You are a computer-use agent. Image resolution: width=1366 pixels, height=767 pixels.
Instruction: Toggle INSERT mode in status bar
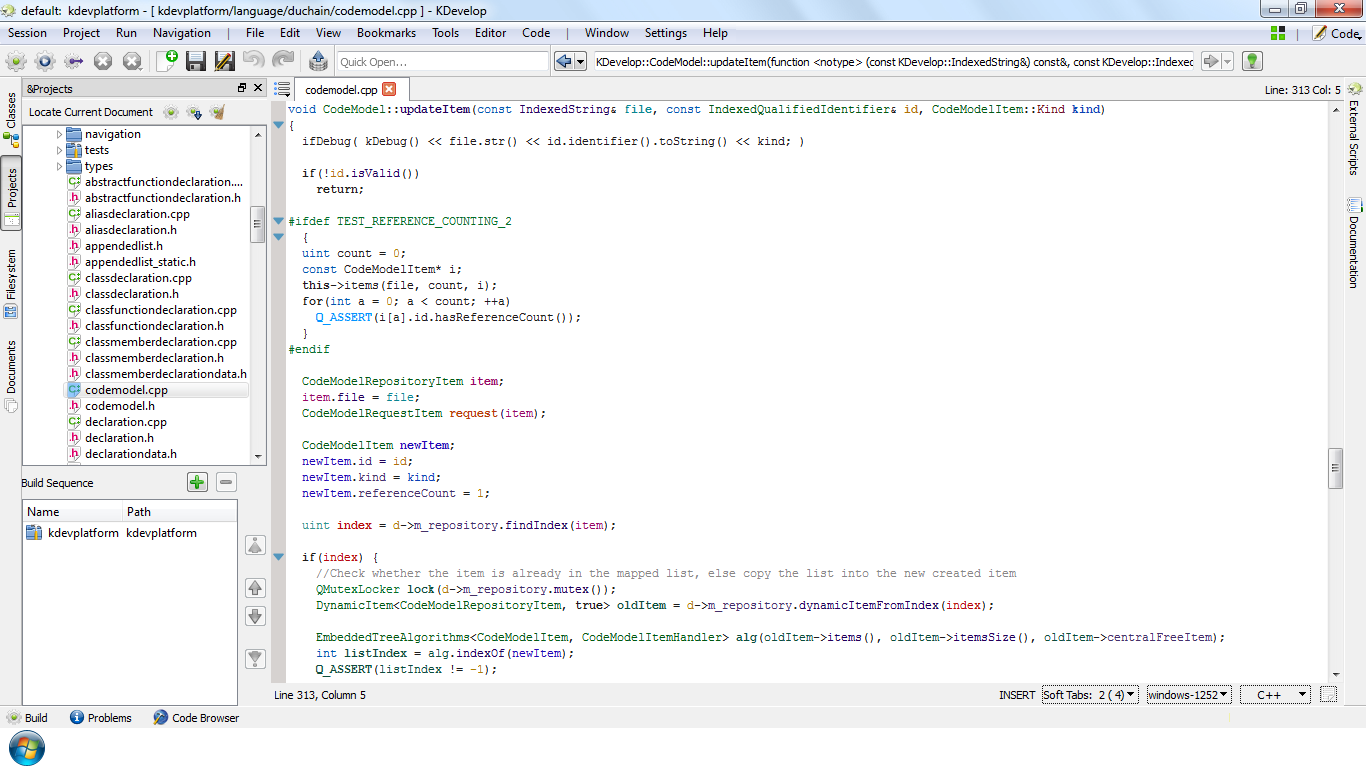tap(1017, 695)
